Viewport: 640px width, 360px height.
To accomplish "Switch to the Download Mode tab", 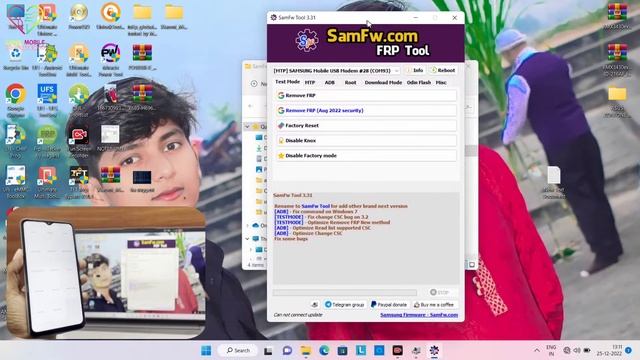I will point(383,82).
